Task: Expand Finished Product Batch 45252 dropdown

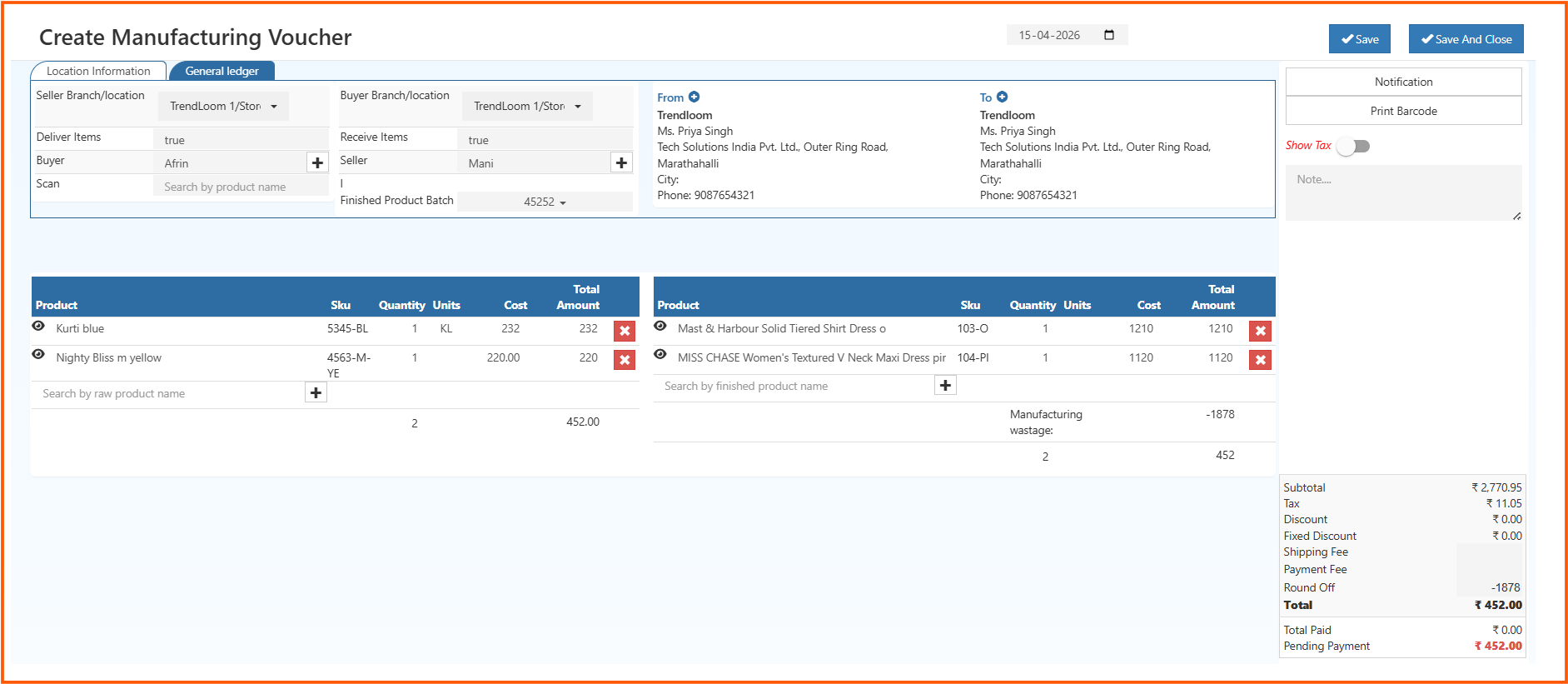Action: (x=545, y=202)
